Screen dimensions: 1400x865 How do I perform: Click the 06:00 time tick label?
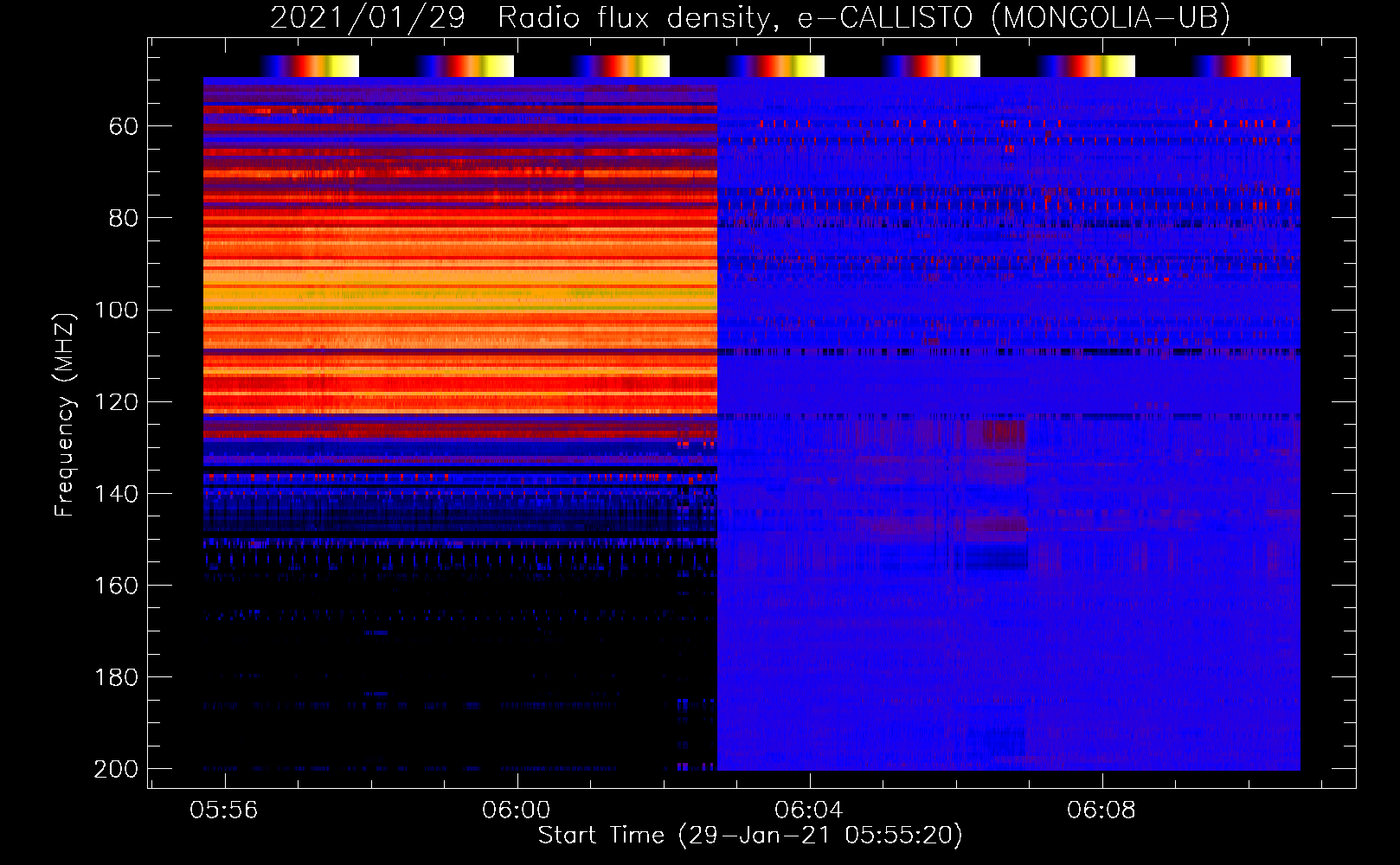click(517, 811)
